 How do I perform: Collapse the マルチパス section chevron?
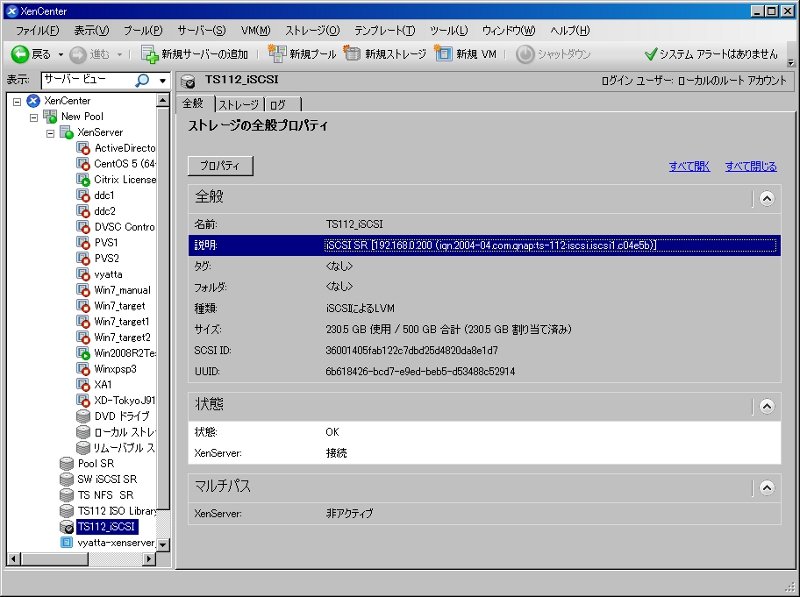(767, 488)
